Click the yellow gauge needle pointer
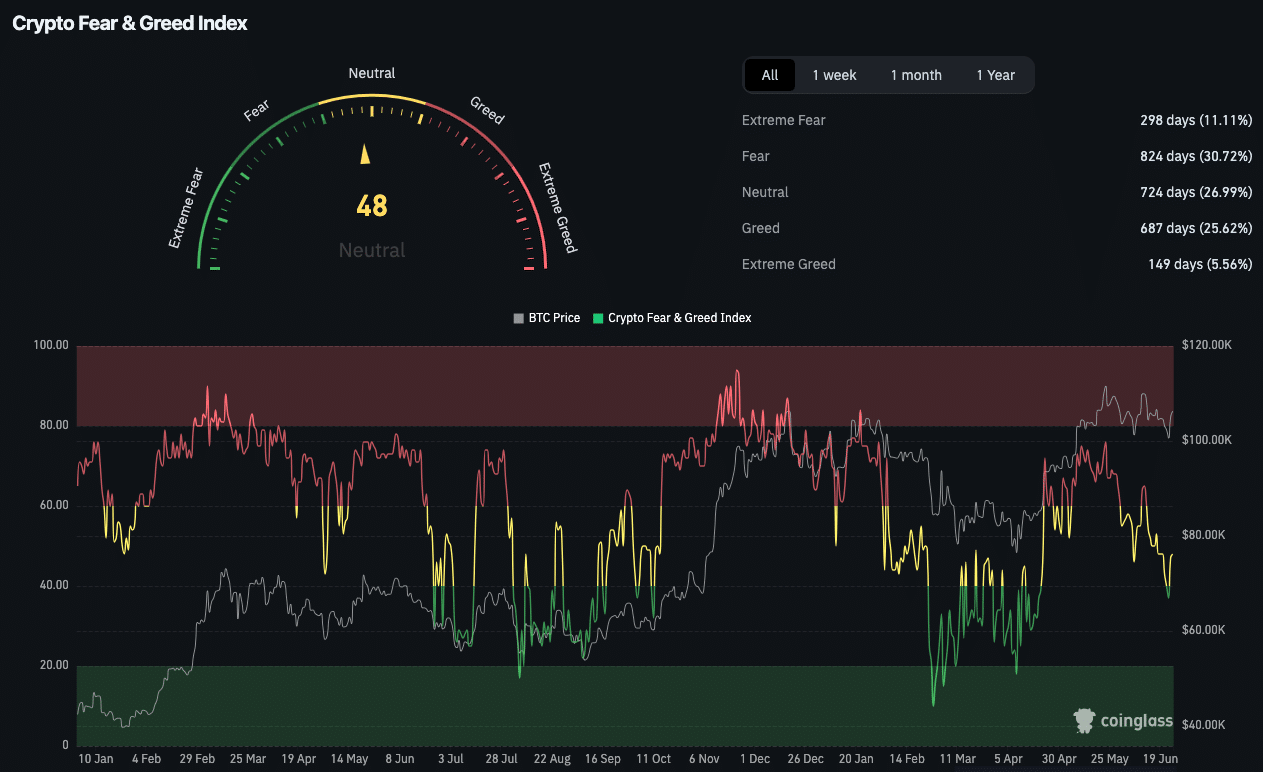This screenshot has height=772, width=1263. click(x=365, y=153)
